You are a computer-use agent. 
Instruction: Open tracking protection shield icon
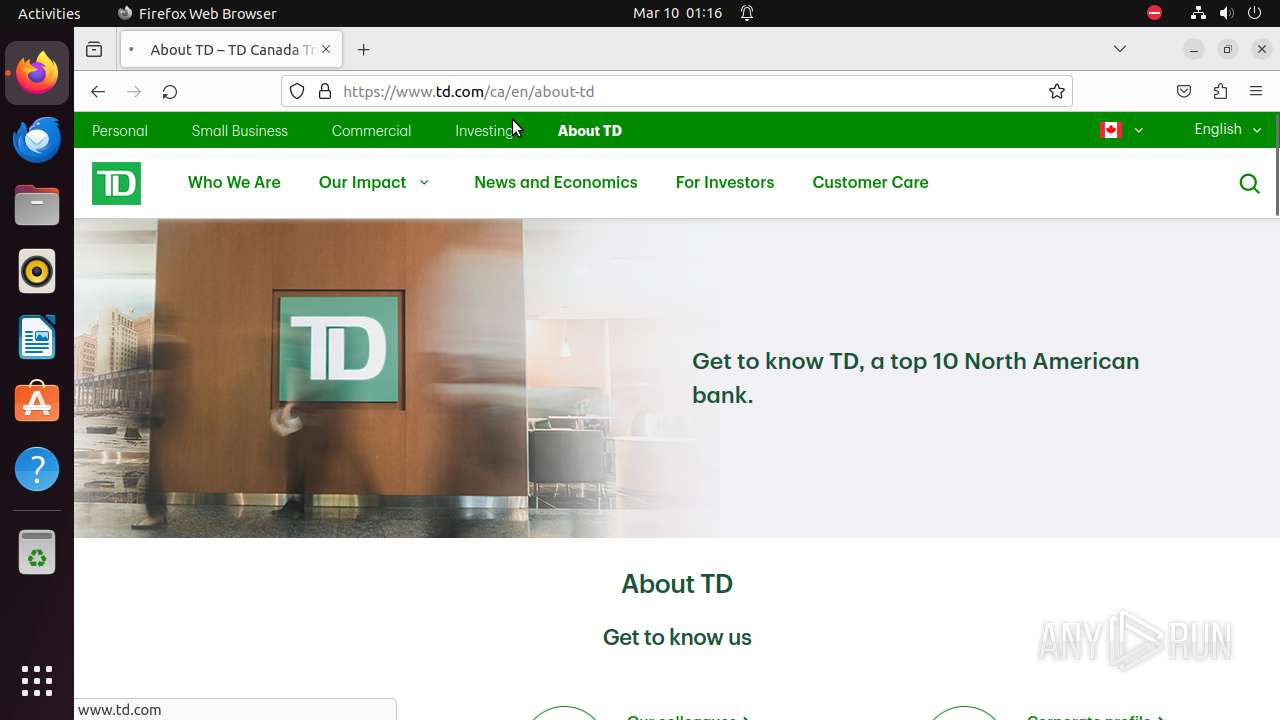click(x=297, y=91)
